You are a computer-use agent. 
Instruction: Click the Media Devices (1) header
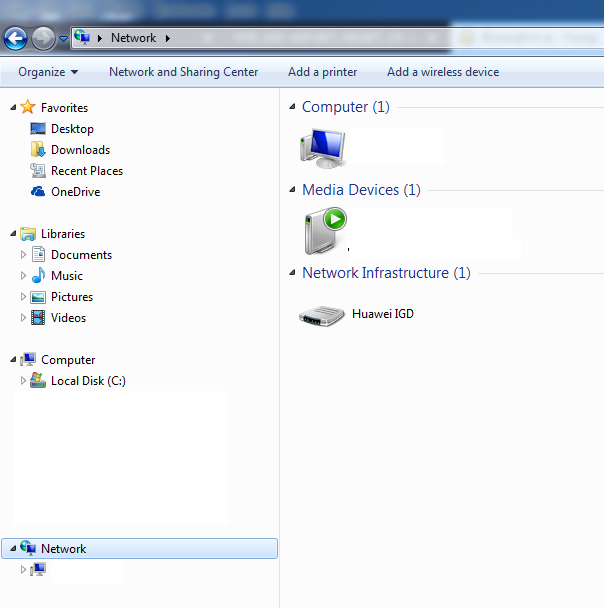(x=361, y=190)
